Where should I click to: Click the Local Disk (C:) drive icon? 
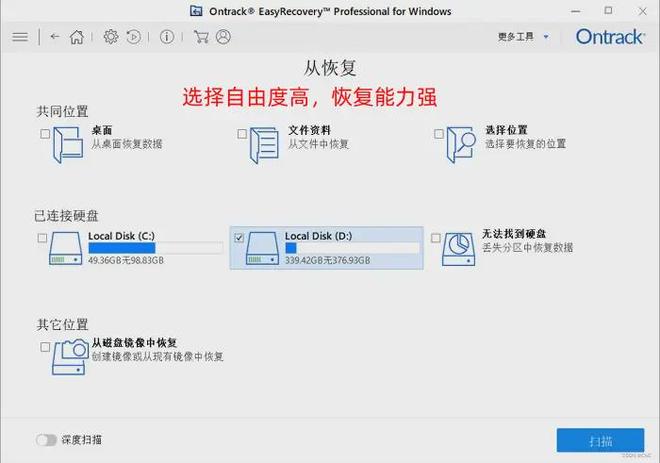tap(66, 248)
